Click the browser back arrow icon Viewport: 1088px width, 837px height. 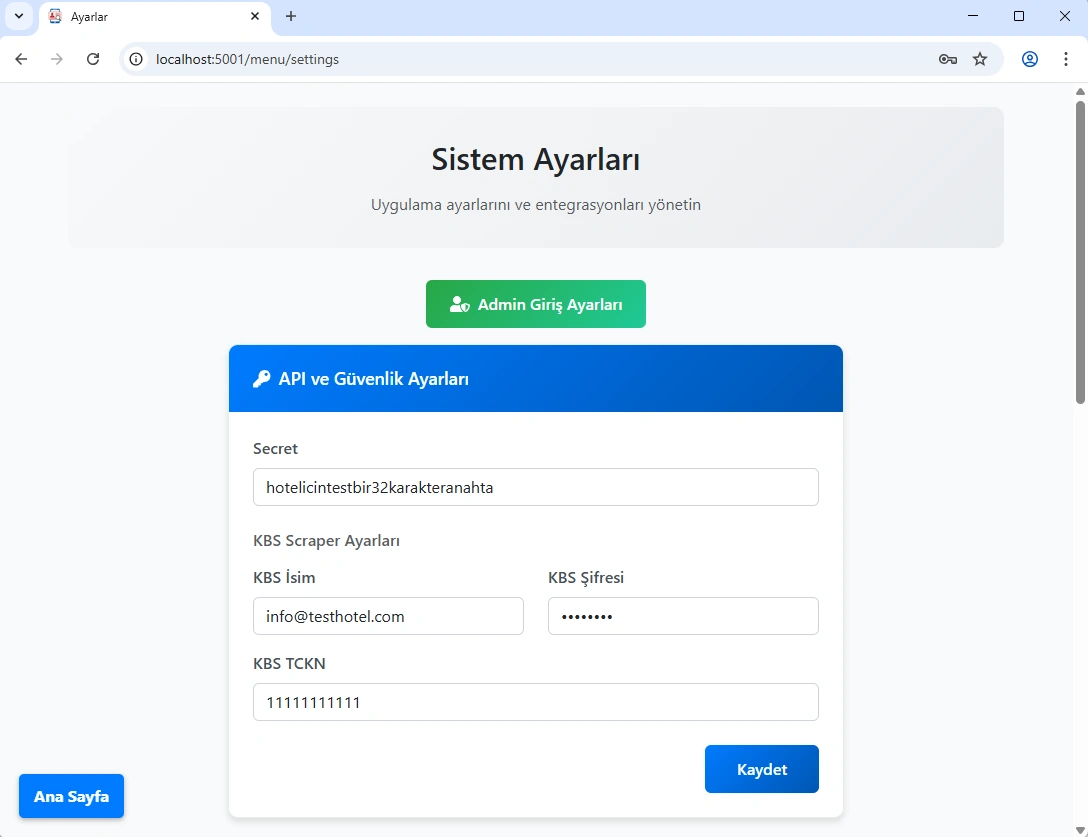pos(21,59)
